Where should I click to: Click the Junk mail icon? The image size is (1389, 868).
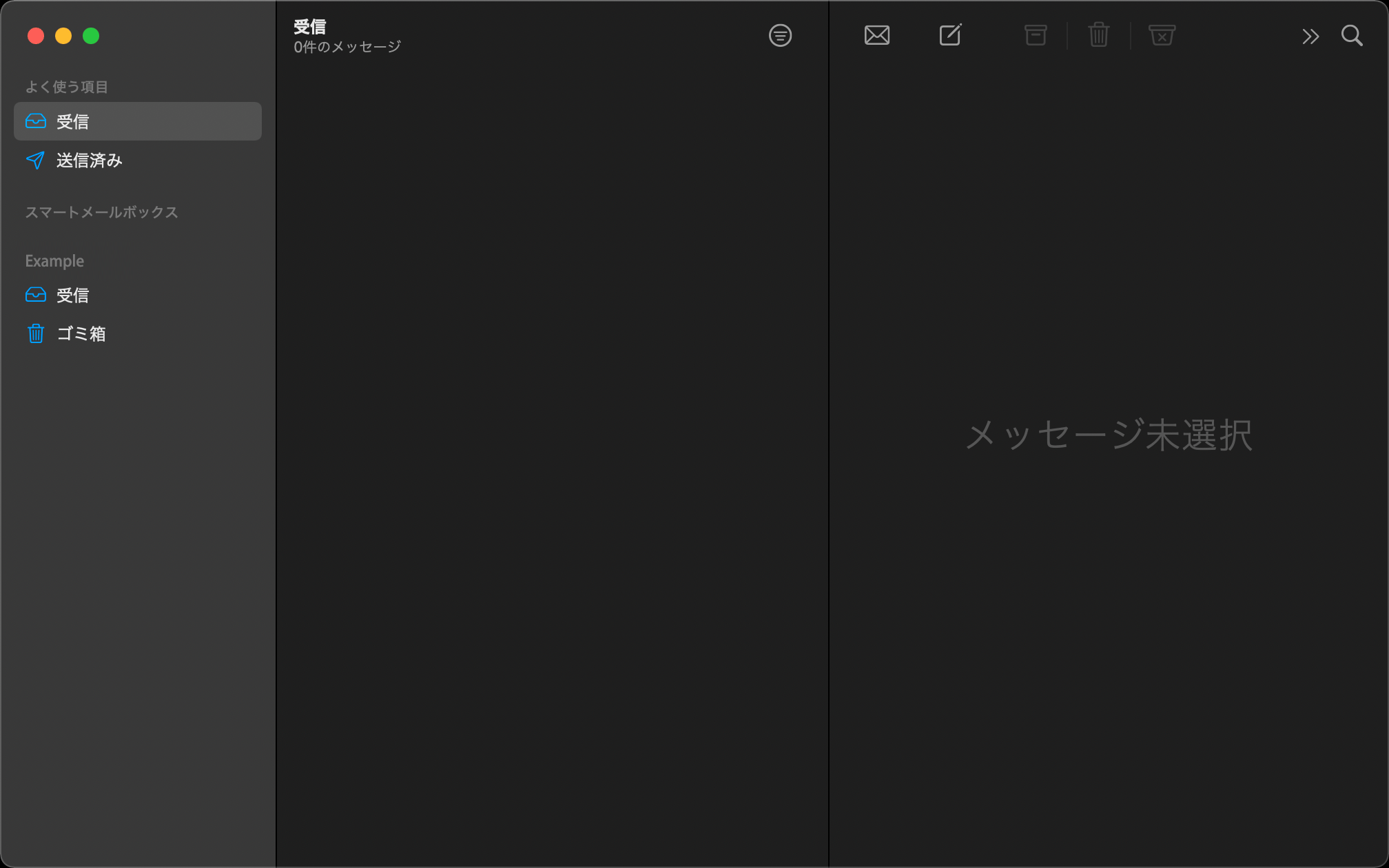coord(1162,35)
